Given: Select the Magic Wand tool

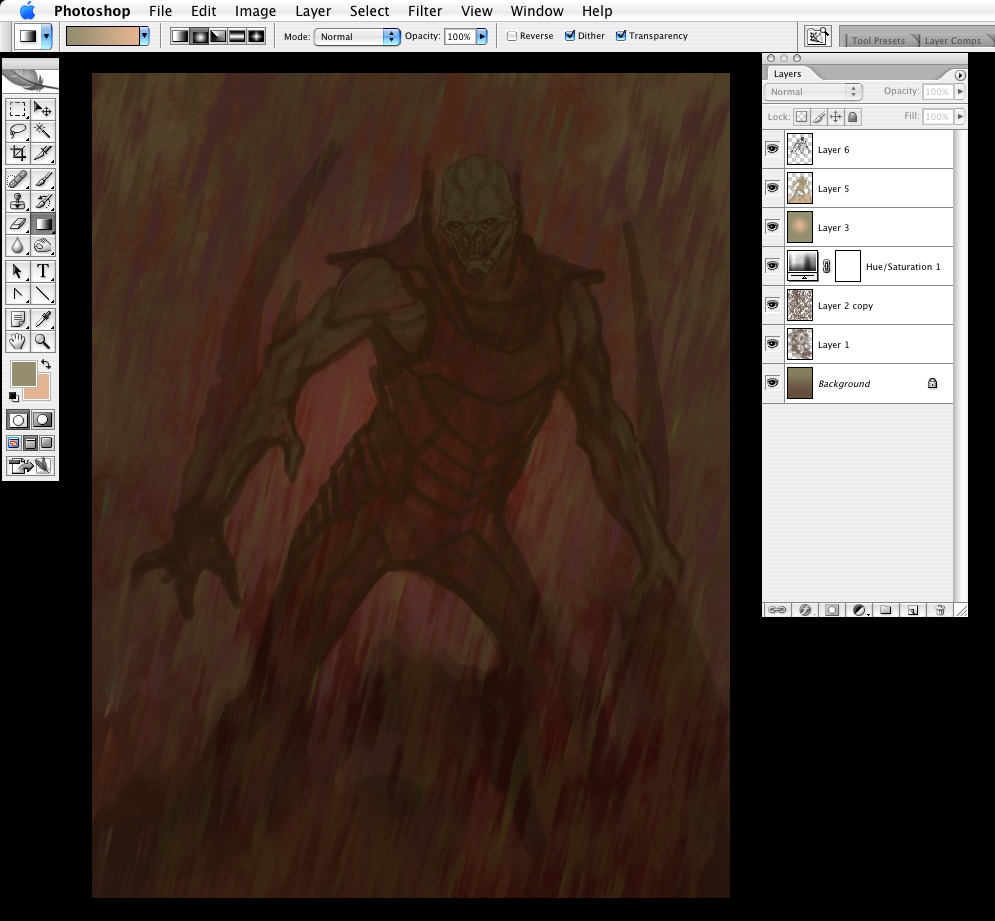Looking at the screenshot, I should [43, 131].
